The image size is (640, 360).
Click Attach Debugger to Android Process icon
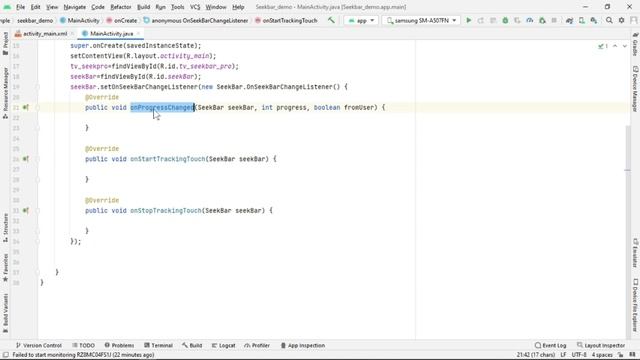[542, 20]
